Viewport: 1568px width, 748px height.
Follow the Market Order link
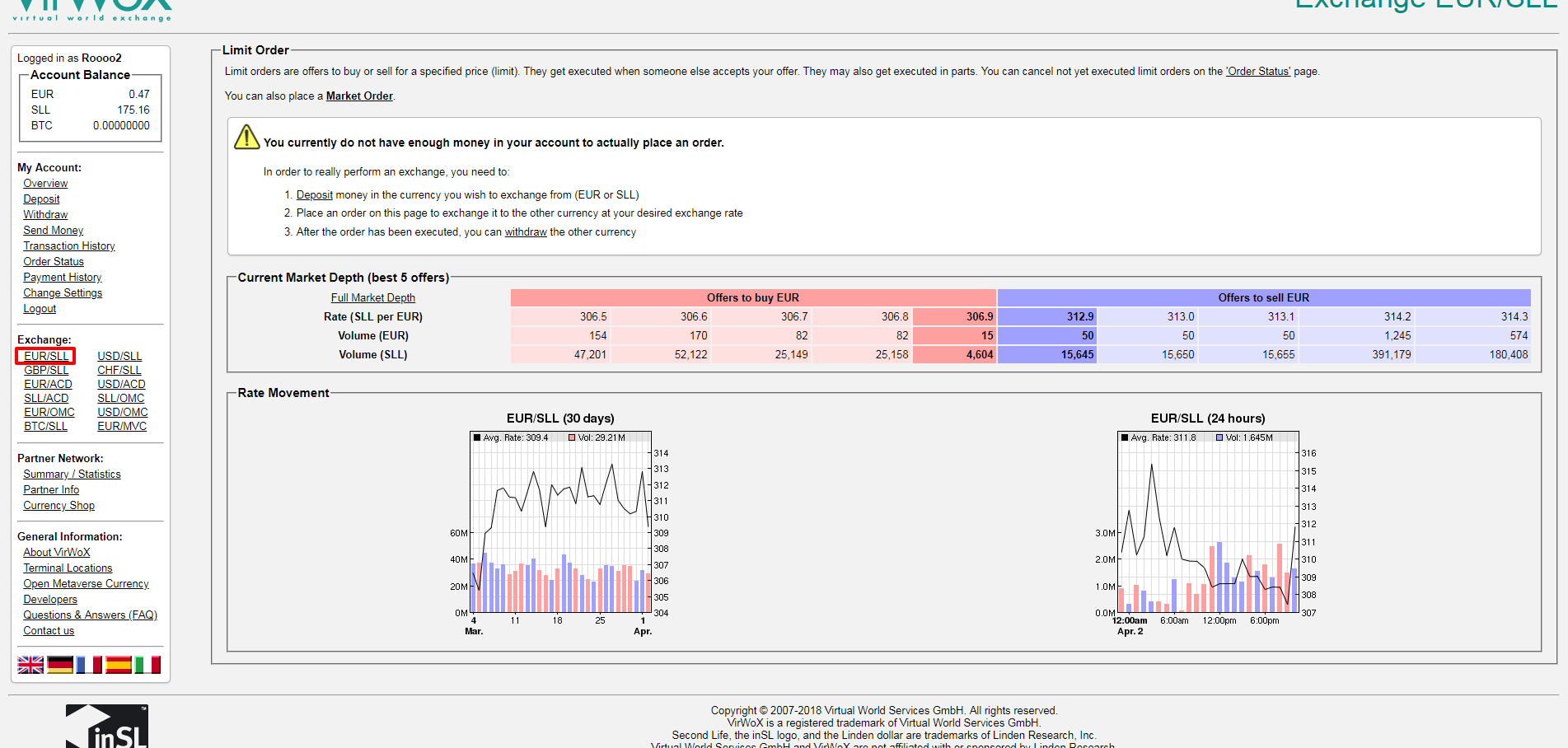click(359, 96)
